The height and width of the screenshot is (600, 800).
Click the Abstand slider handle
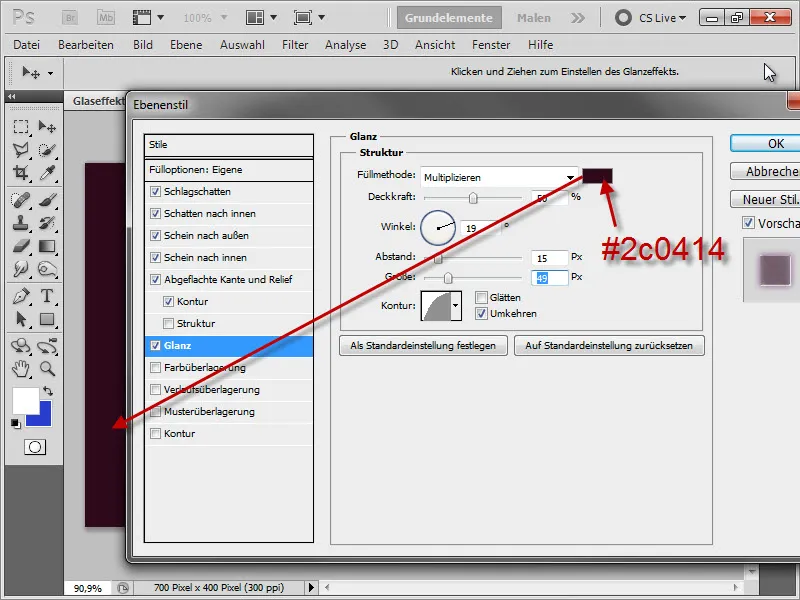point(438,258)
